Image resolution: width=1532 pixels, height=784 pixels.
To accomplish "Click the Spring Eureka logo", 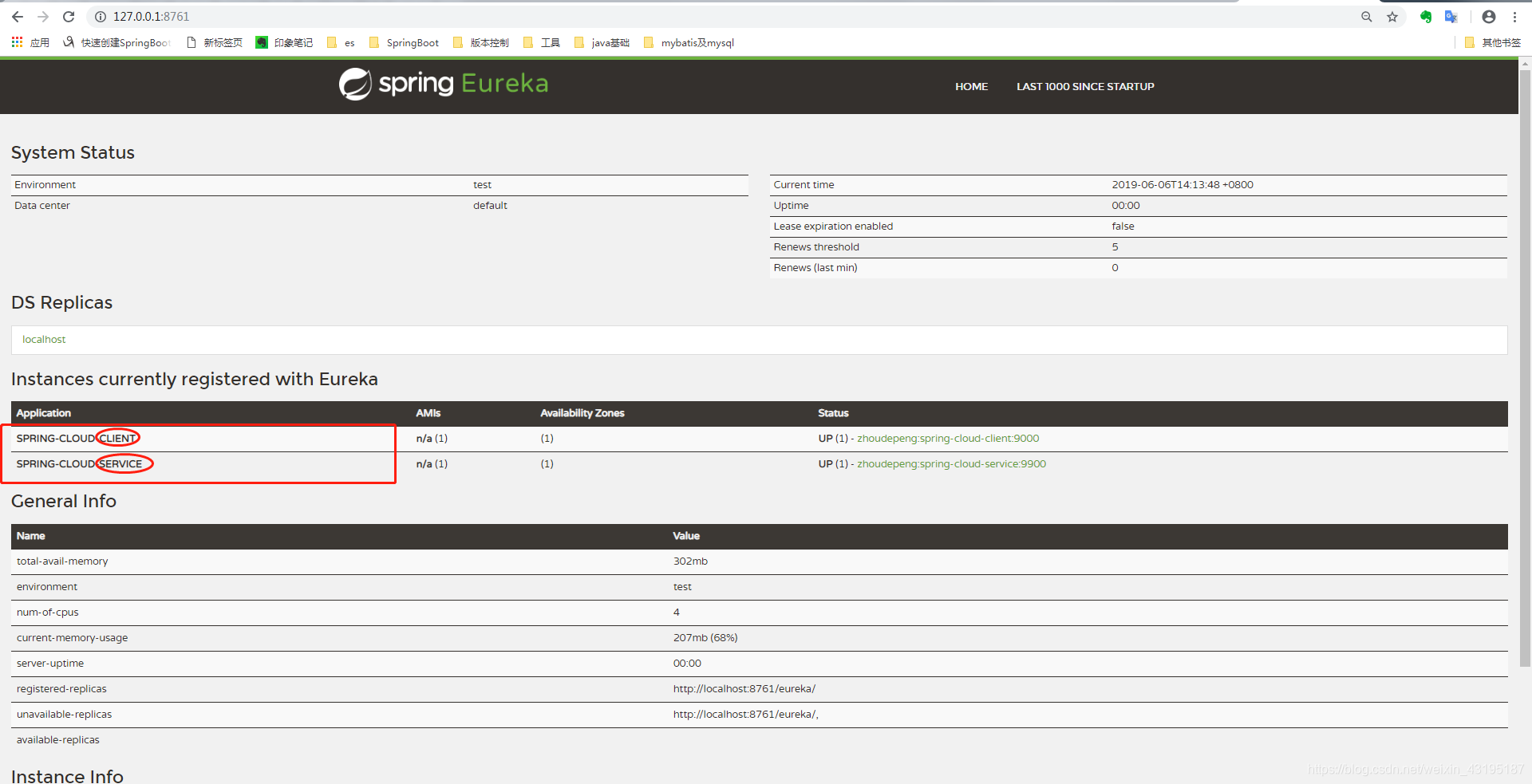I will click(x=444, y=84).
